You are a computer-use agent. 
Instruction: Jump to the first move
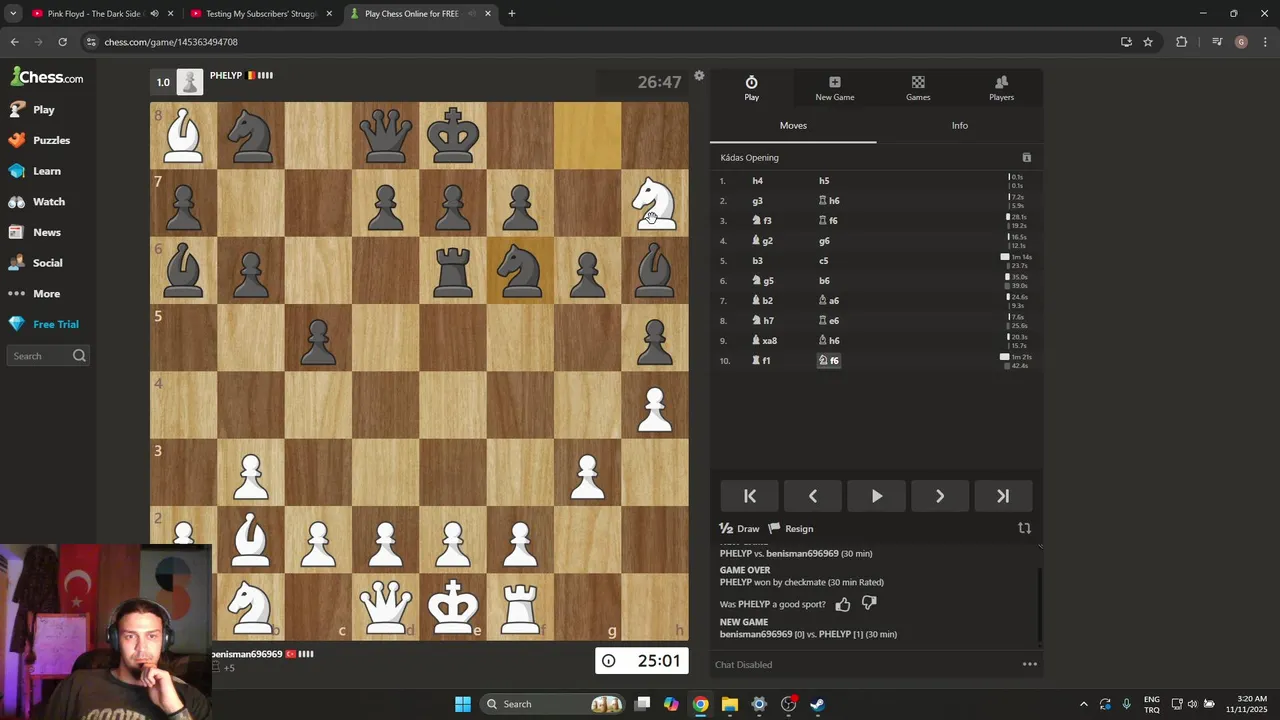click(x=750, y=496)
